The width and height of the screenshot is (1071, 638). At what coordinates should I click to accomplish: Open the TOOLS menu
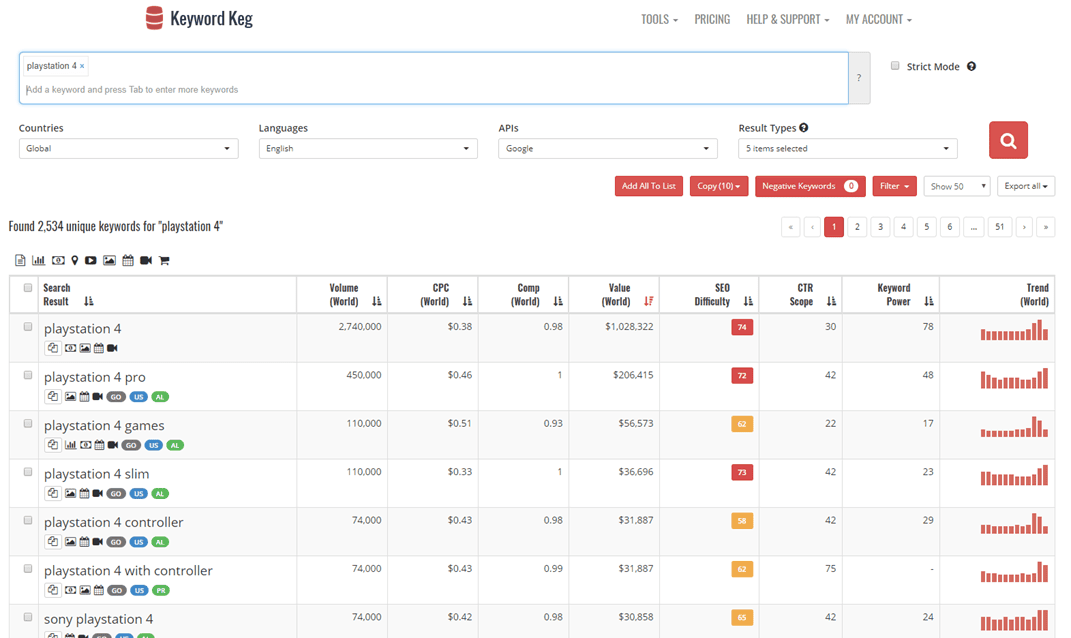tap(659, 20)
